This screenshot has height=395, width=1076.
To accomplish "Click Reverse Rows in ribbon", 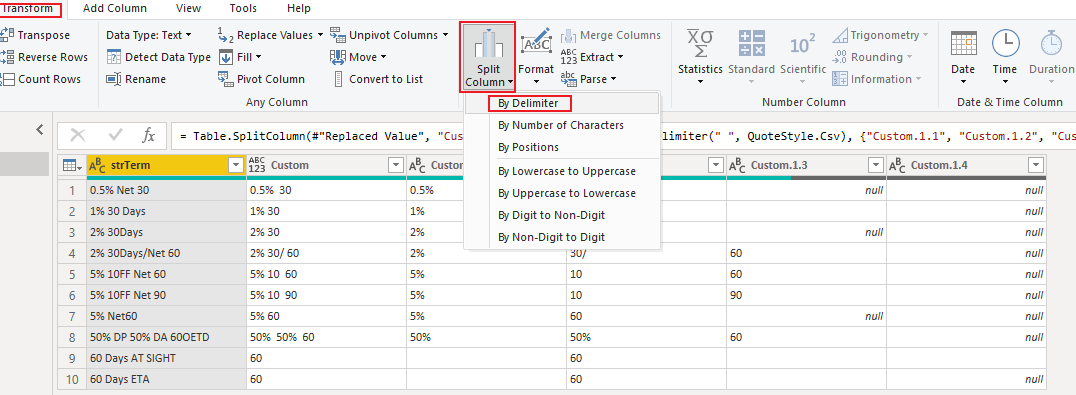I will click(x=45, y=57).
